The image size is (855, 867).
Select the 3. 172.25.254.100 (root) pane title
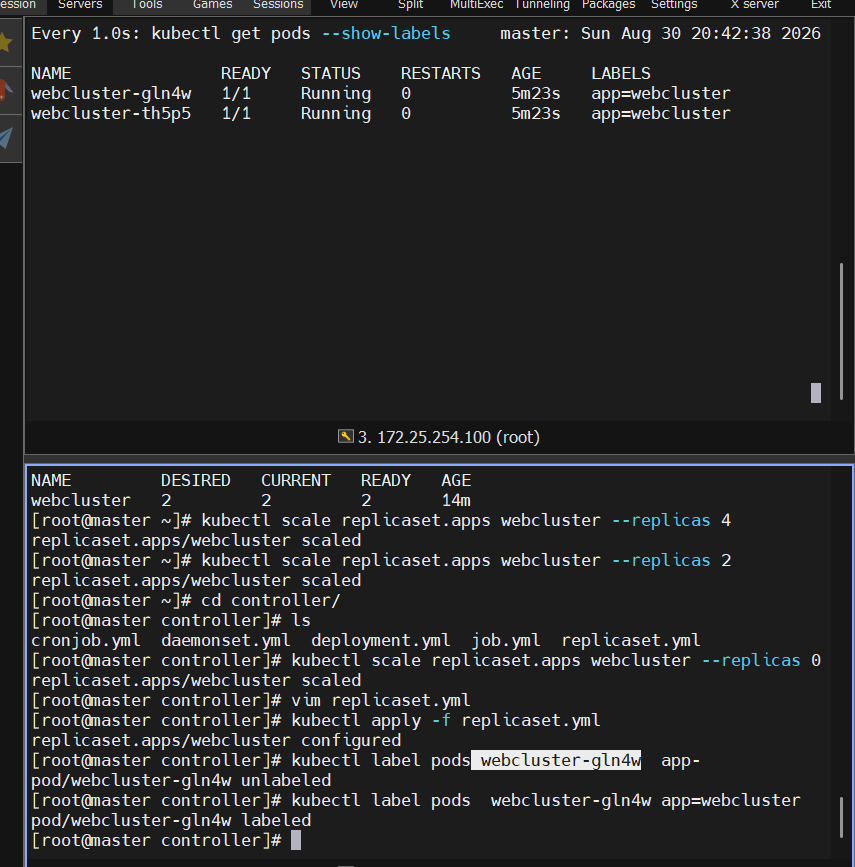pyautogui.click(x=449, y=437)
